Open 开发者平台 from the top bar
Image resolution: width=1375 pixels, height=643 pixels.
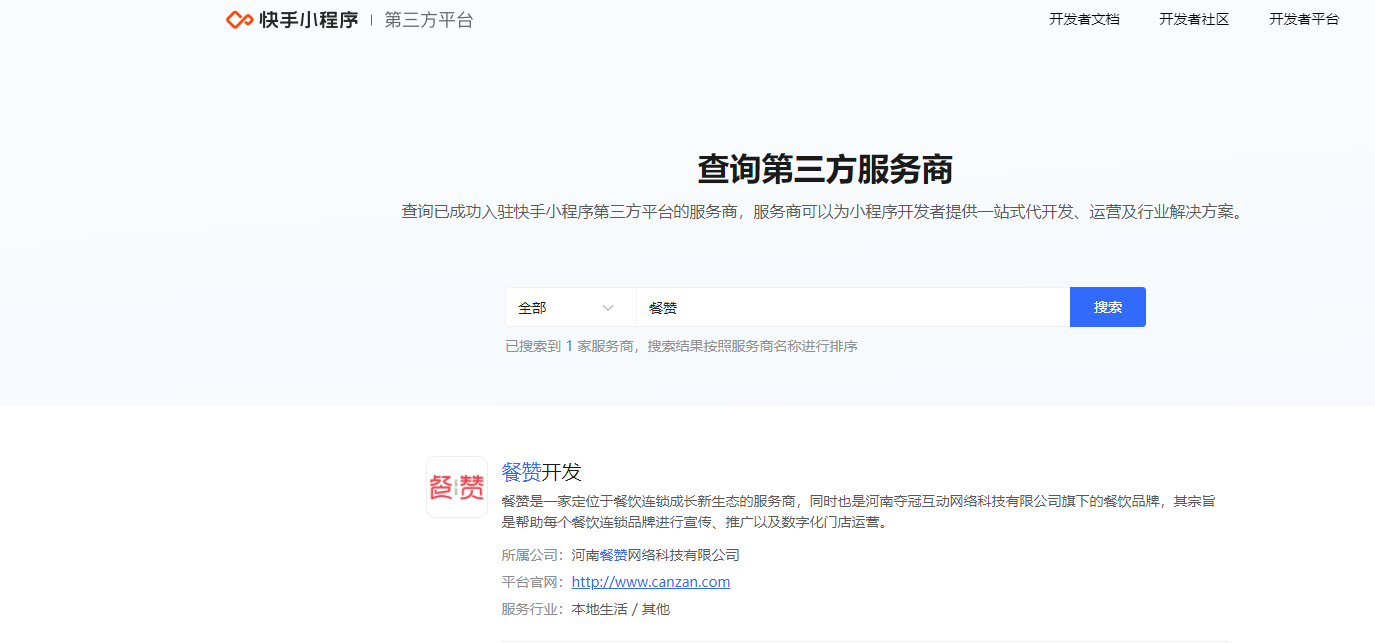pyautogui.click(x=1304, y=19)
